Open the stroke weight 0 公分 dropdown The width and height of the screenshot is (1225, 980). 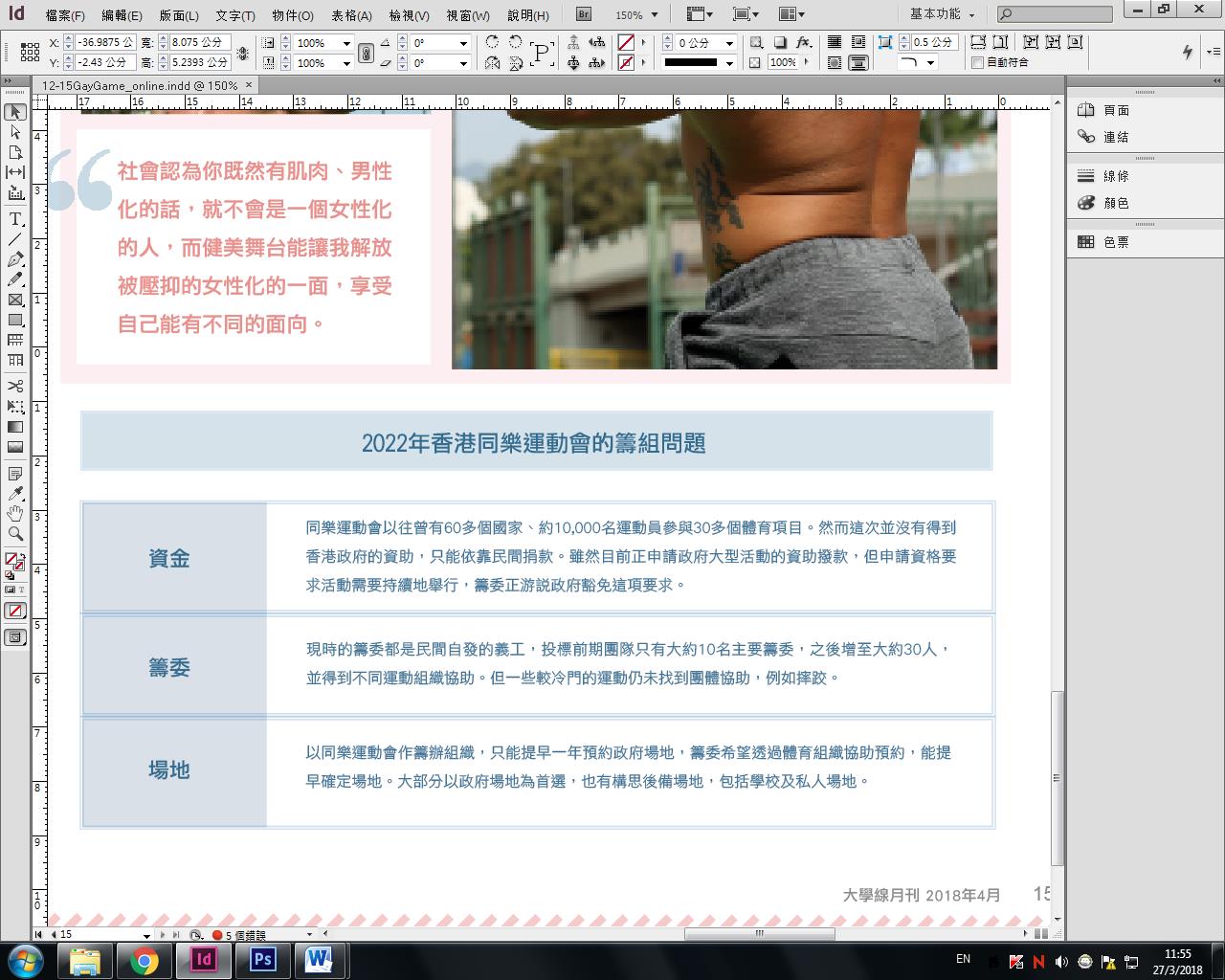pyautogui.click(x=729, y=43)
